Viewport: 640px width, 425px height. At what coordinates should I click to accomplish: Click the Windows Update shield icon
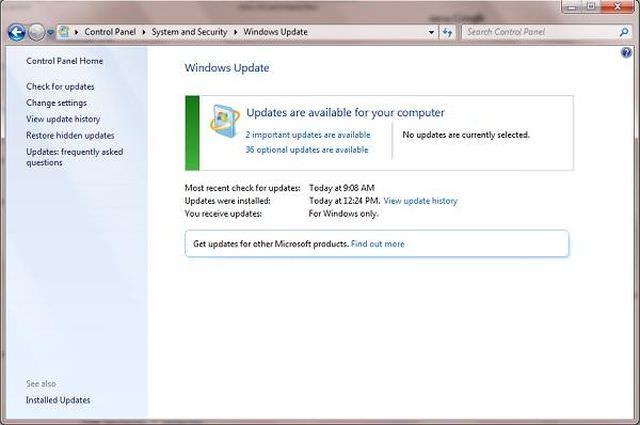click(224, 121)
